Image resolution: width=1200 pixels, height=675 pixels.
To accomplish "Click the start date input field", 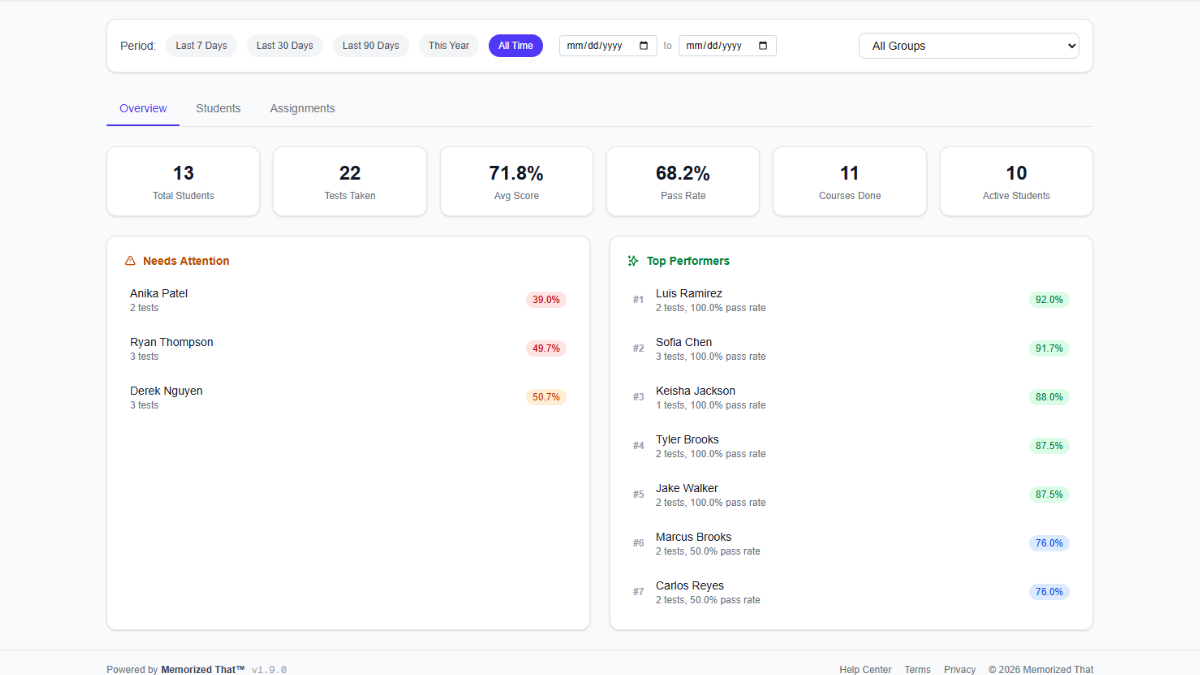I will point(608,46).
